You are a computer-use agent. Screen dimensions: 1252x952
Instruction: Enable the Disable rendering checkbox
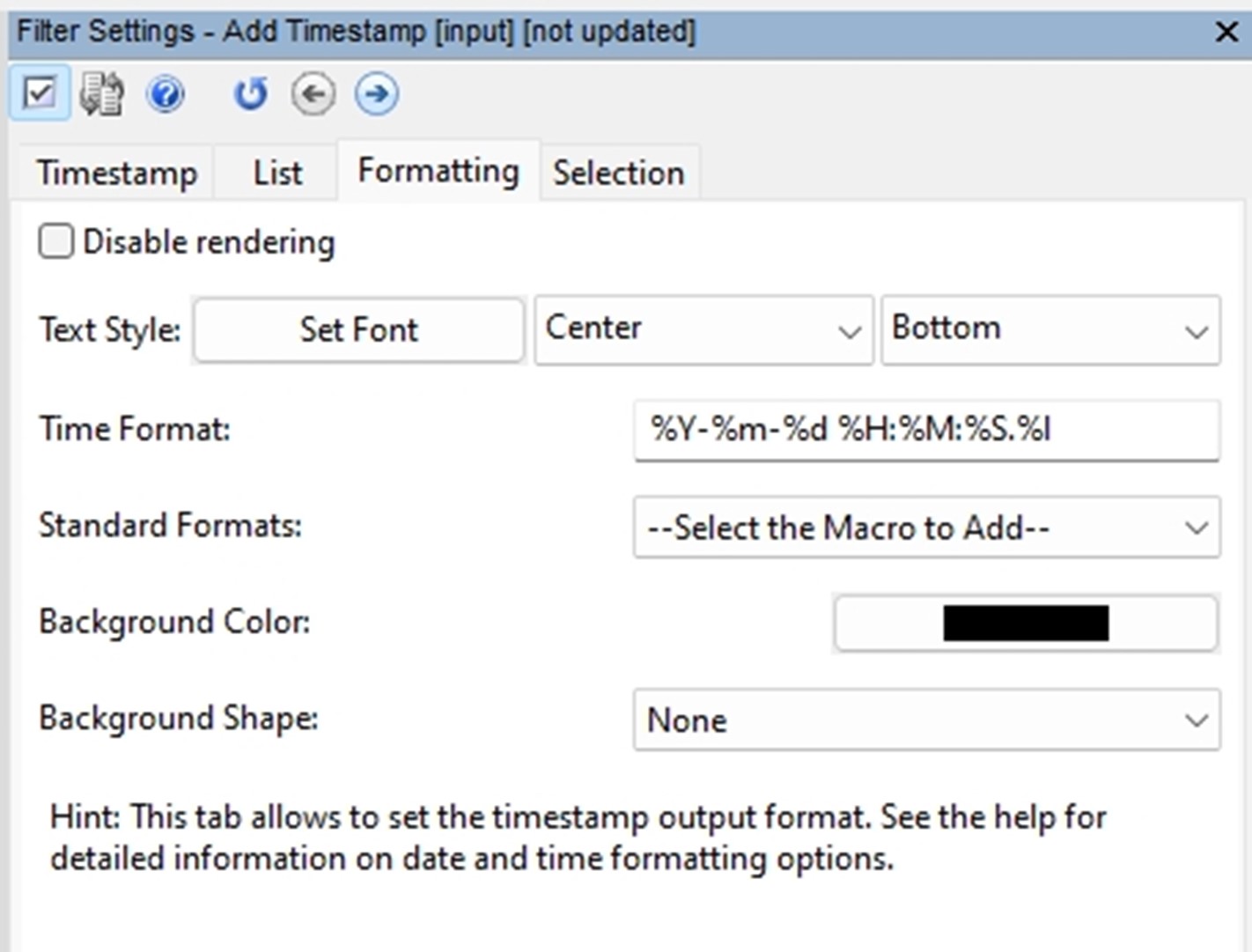pyautogui.click(x=55, y=240)
